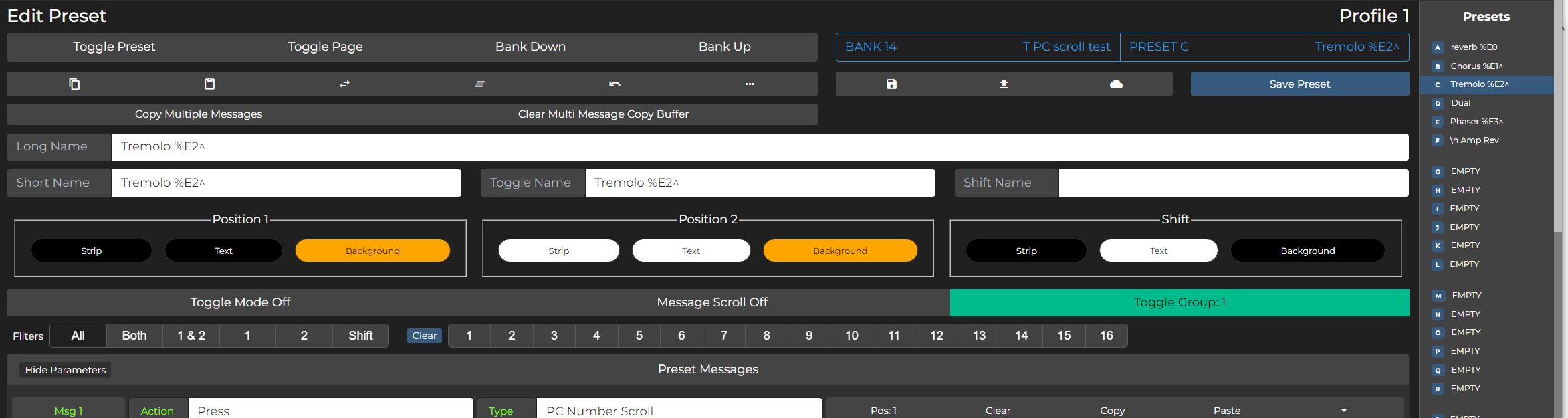
Task: Click Clear Multi Message Copy Buffer
Action: 603,114
